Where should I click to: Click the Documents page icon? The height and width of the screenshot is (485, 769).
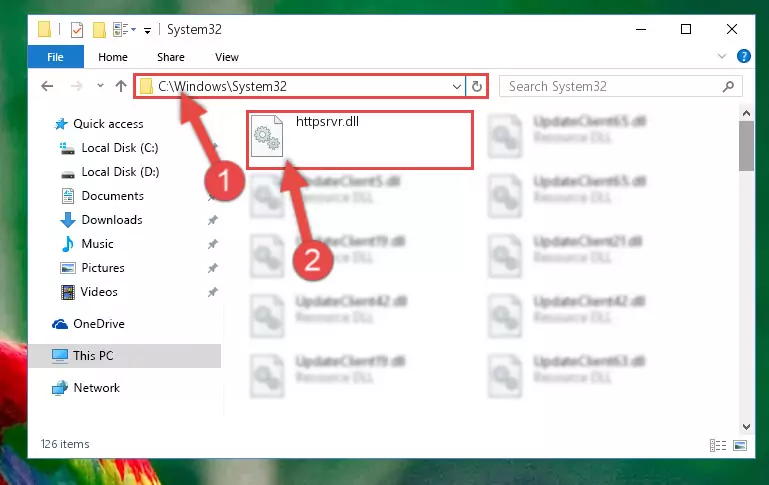68,196
